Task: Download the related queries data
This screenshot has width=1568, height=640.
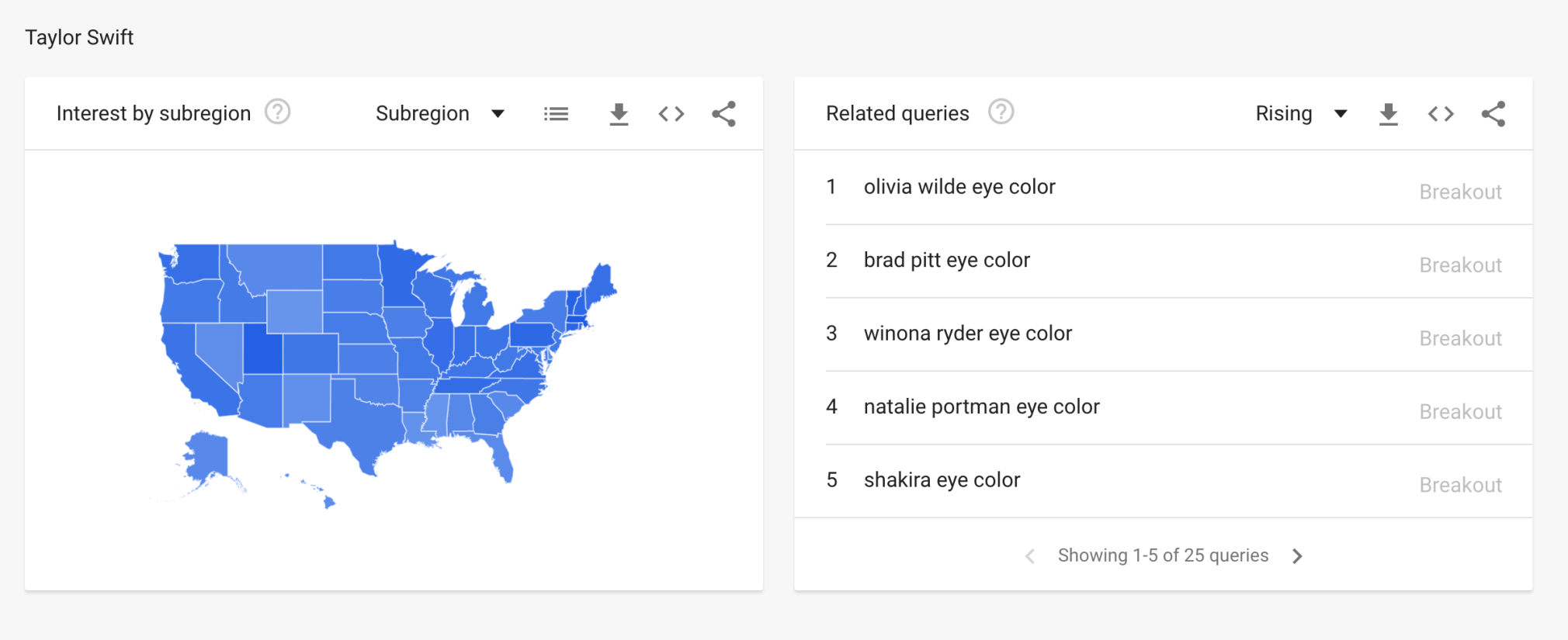Action: pyautogui.click(x=1388, y=114)
